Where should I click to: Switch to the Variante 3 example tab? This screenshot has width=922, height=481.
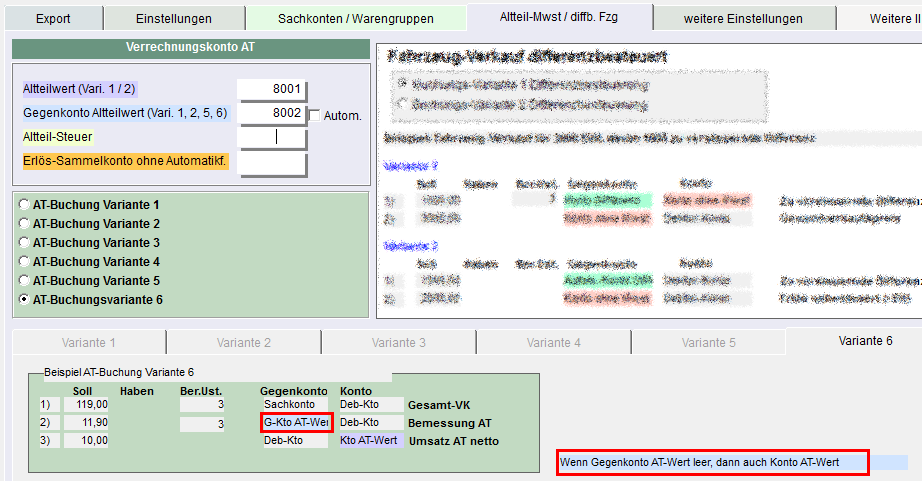(x=398, y=342)
